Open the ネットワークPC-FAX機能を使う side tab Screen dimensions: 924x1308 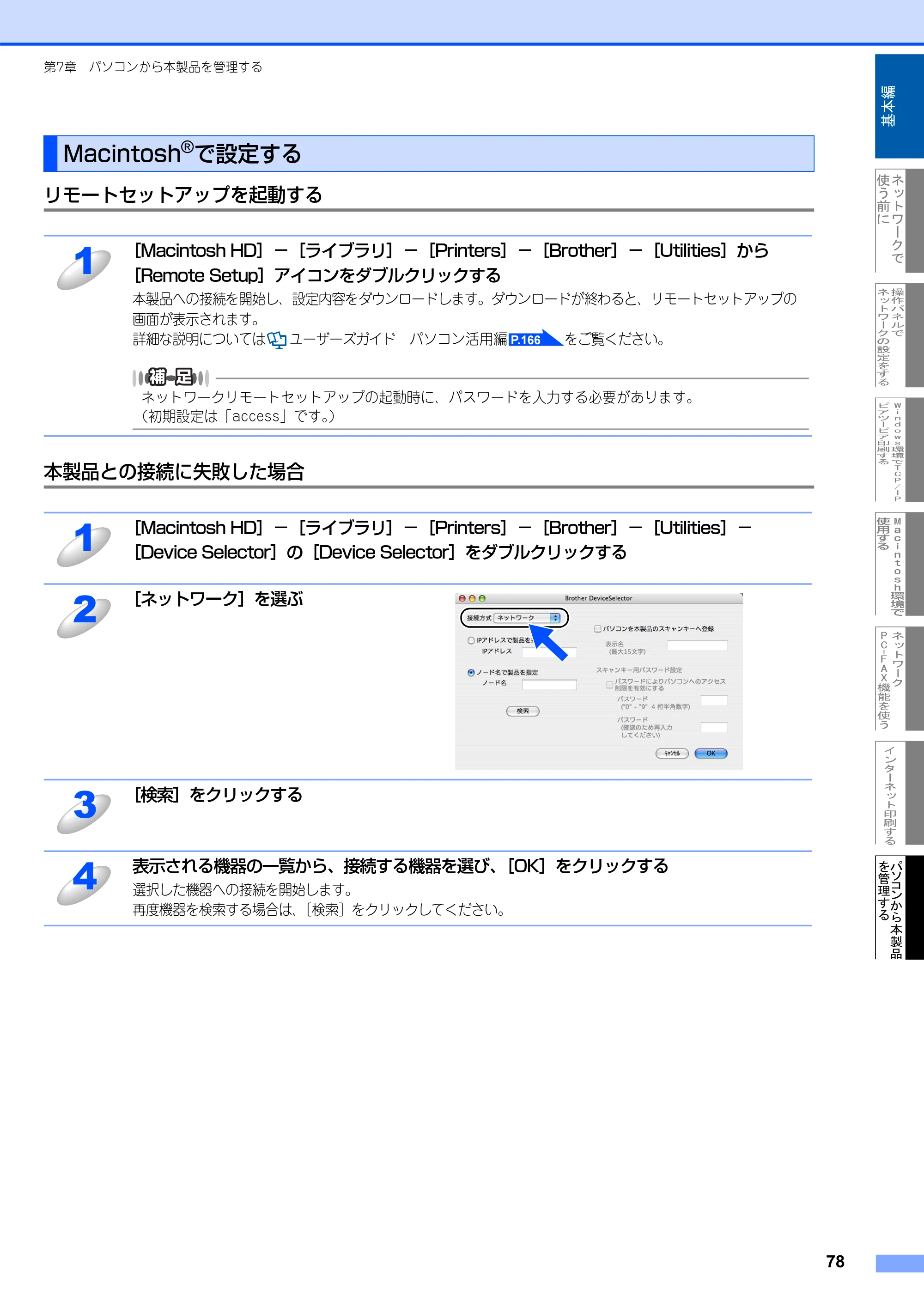[x=900, y=679]
